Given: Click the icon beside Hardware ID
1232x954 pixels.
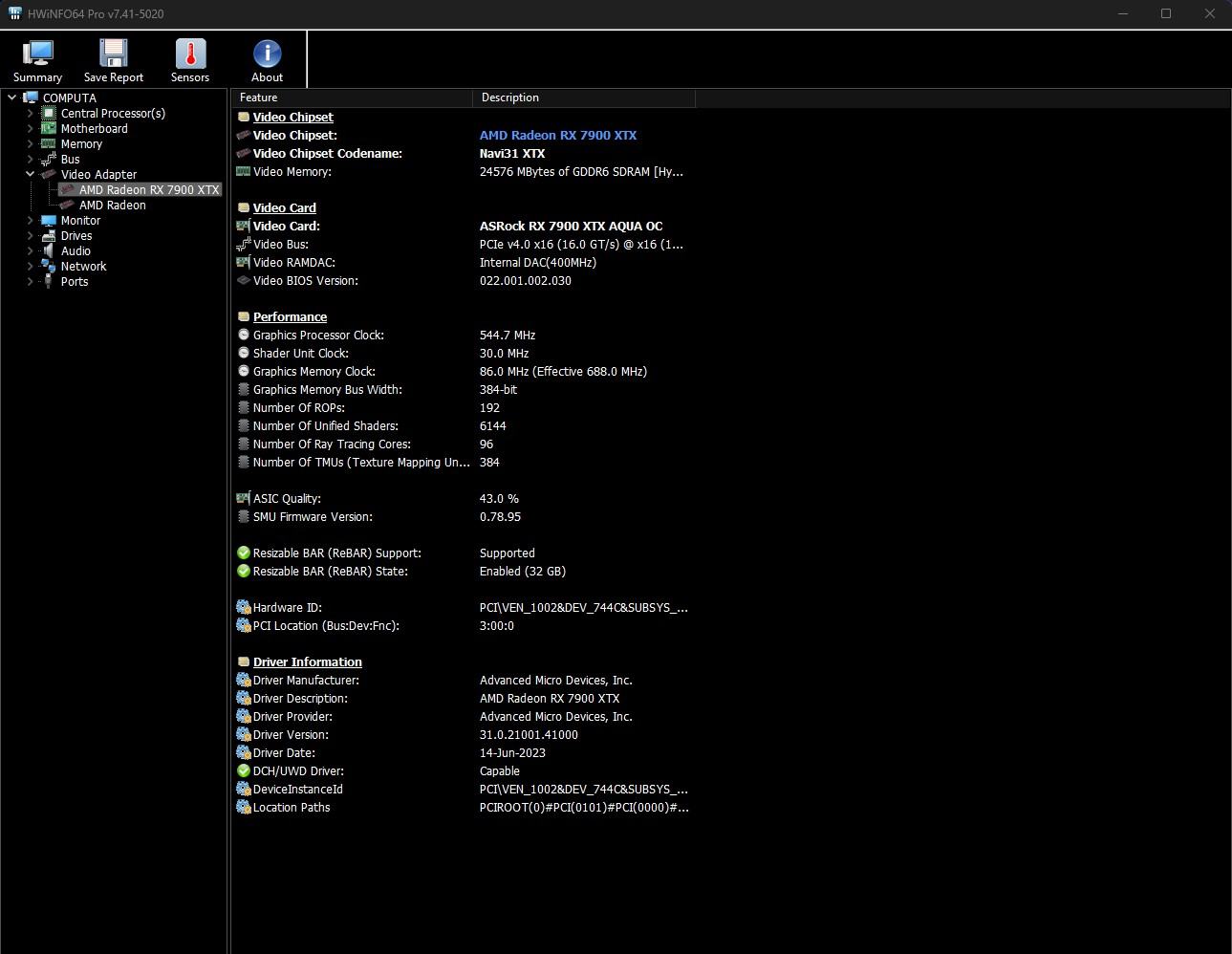Looking at the screenshot, I should pyautogui.click(x=244, y=607).
